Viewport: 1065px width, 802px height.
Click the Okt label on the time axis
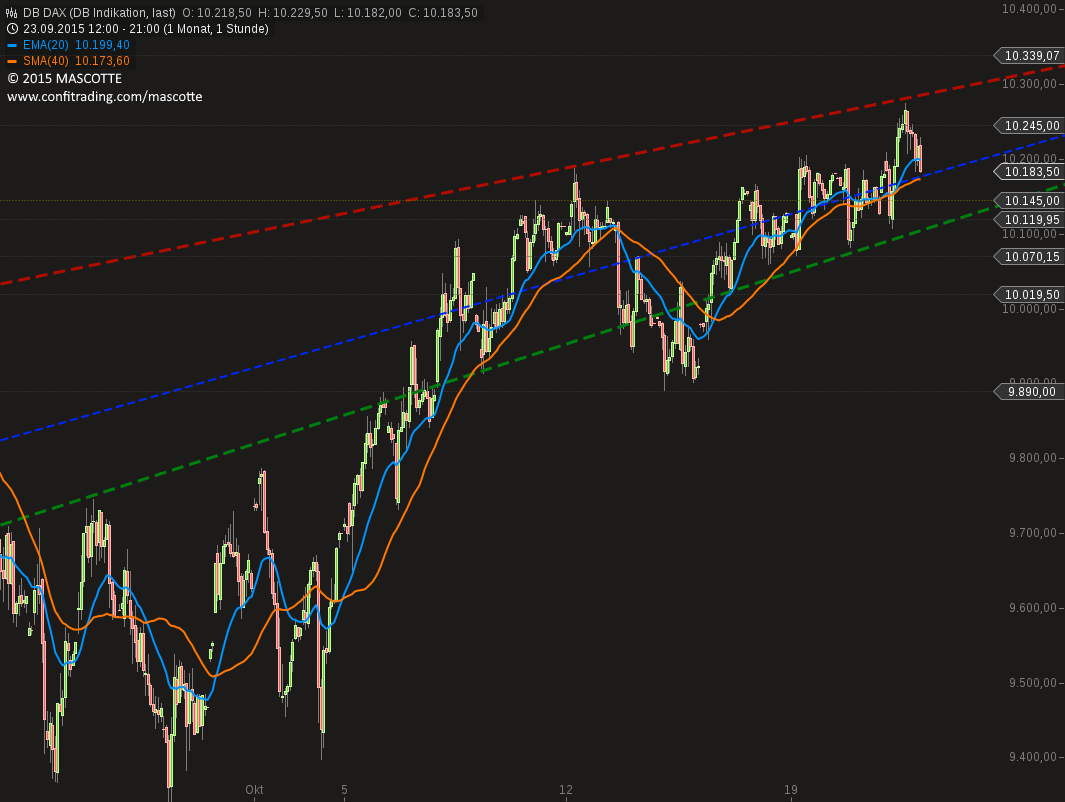point(254,790)
